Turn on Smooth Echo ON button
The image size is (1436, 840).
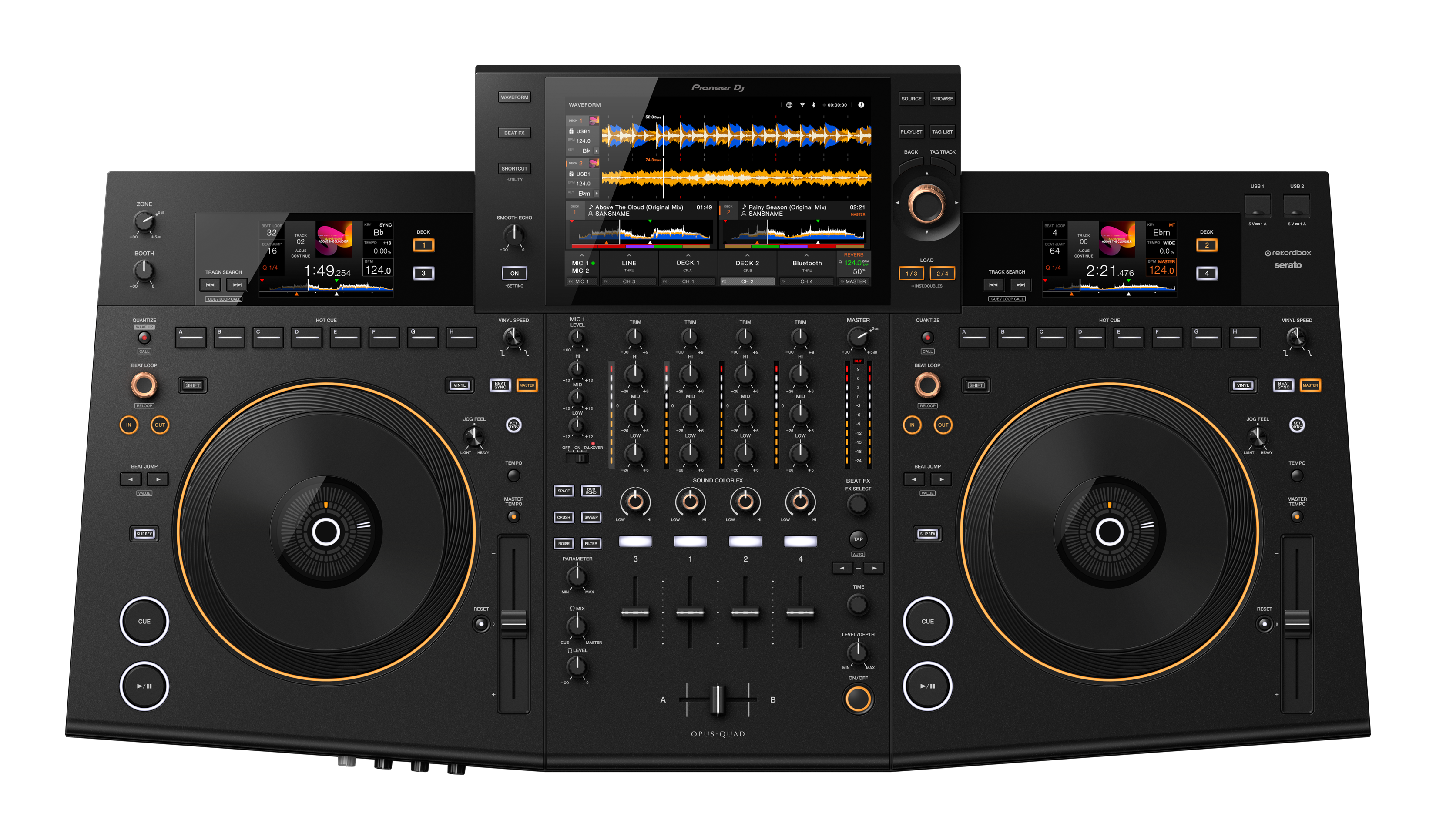point(514,273)
